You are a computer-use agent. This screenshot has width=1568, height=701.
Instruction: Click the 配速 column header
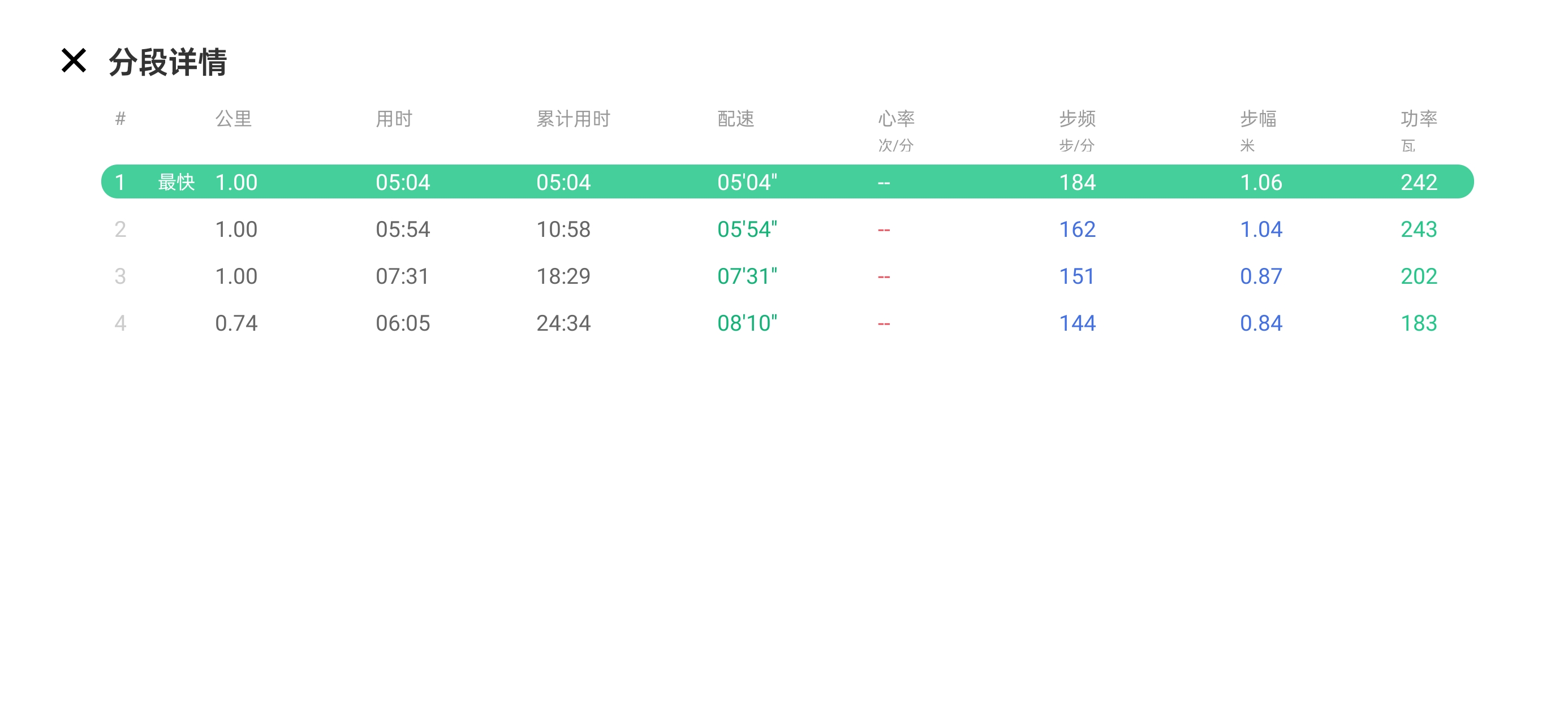pos(735,119)
